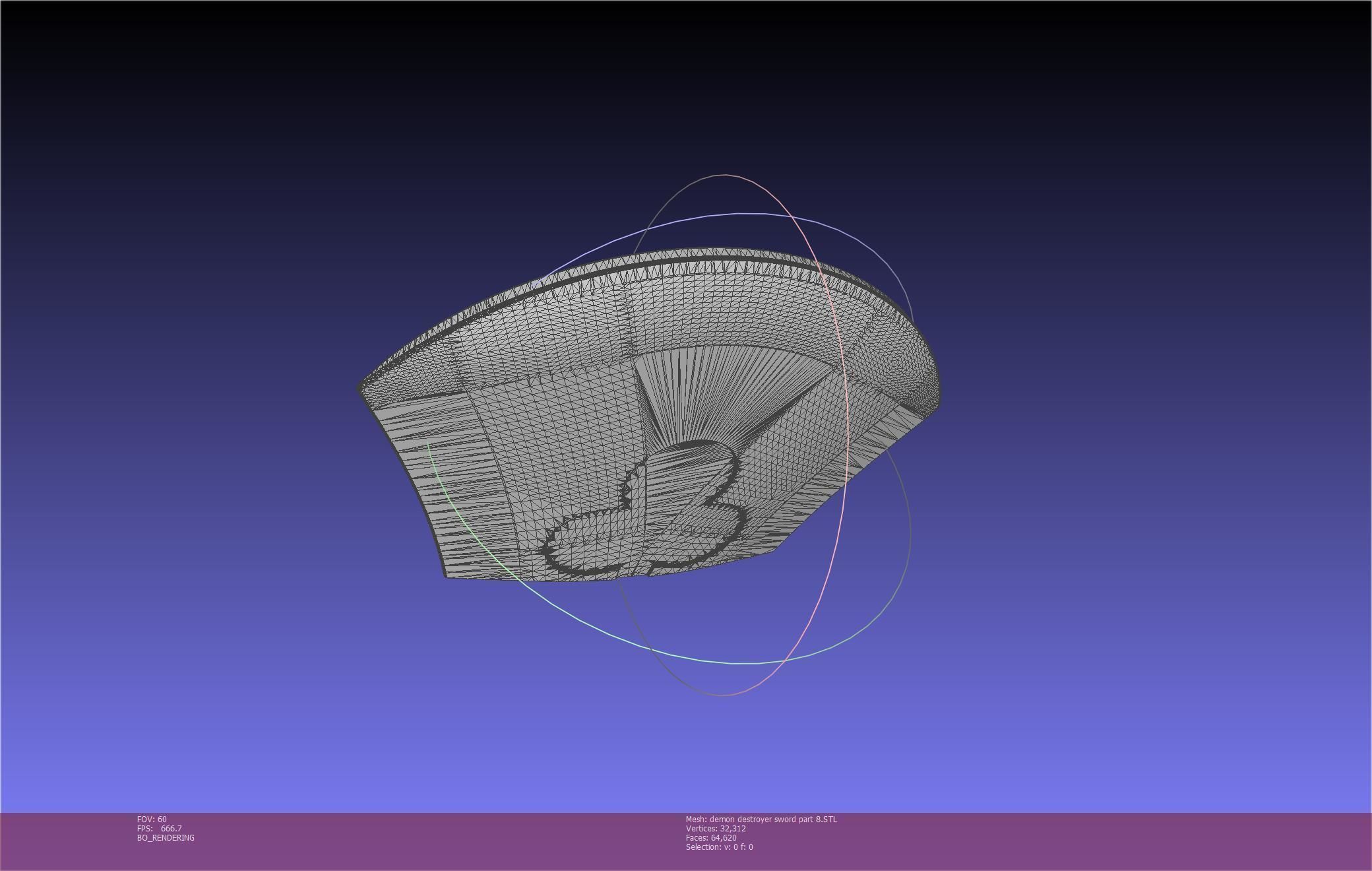Click the Selection: v: 0 f: 0 text
This screenshot has height=871, width=1372.
[719, 847]
